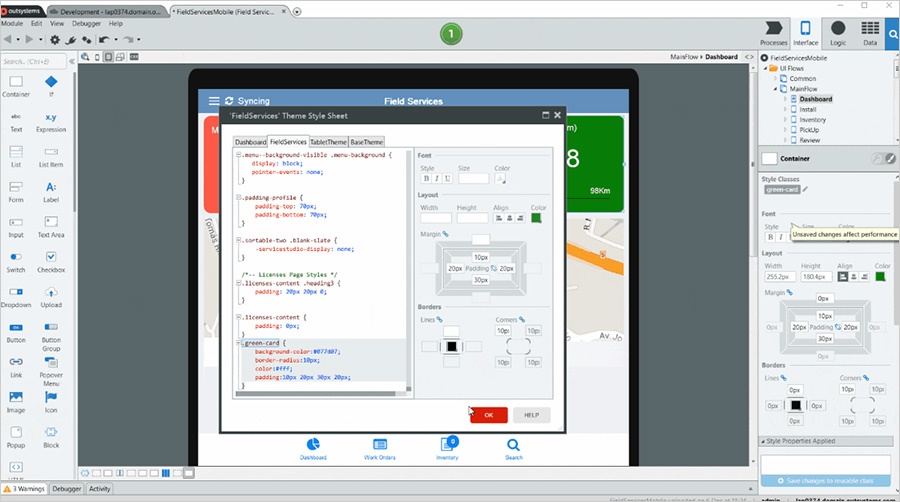
Task: Choose the Input widget
Action: coord(16,227)
